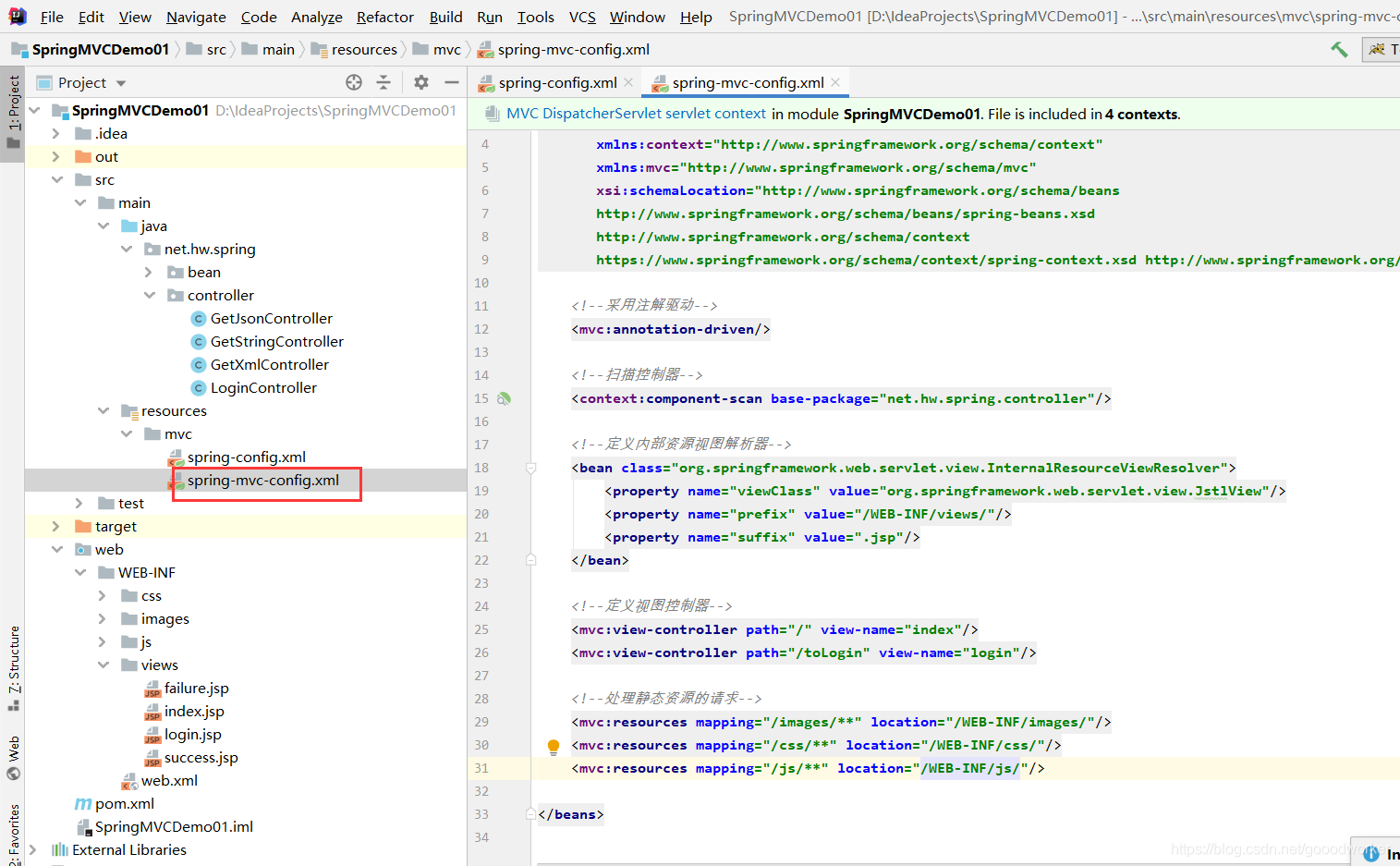The width and height of the screenshot is (1400, 866).
Task: Hide the Project panel with minimize icon
Action: pos(451,82)
